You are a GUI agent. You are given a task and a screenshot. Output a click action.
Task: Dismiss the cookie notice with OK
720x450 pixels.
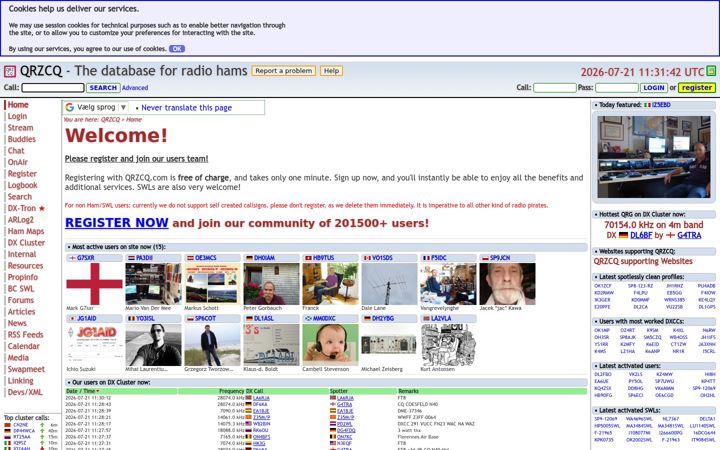(177, 49)
